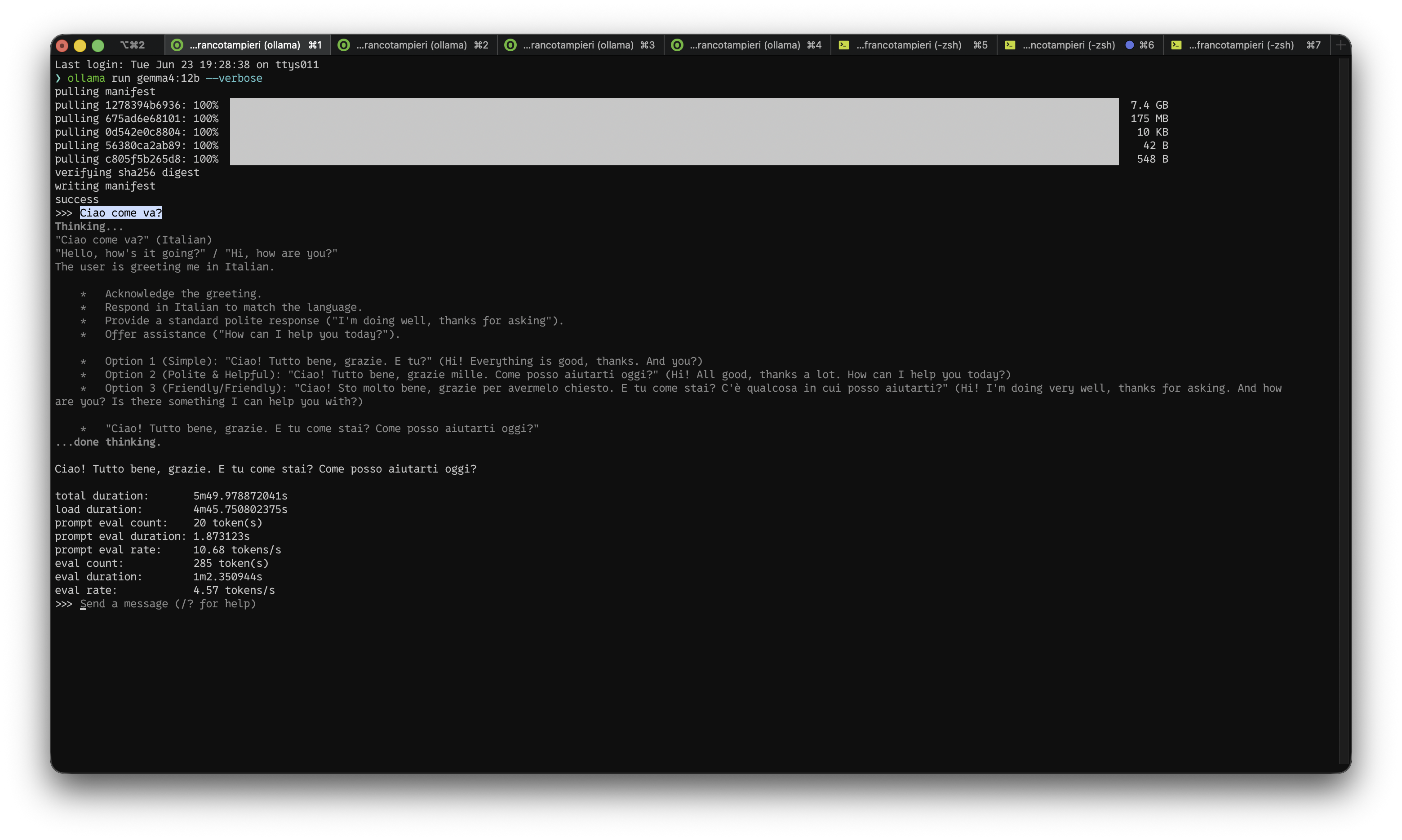Switch to the ollama tab ⌘3

581,45
